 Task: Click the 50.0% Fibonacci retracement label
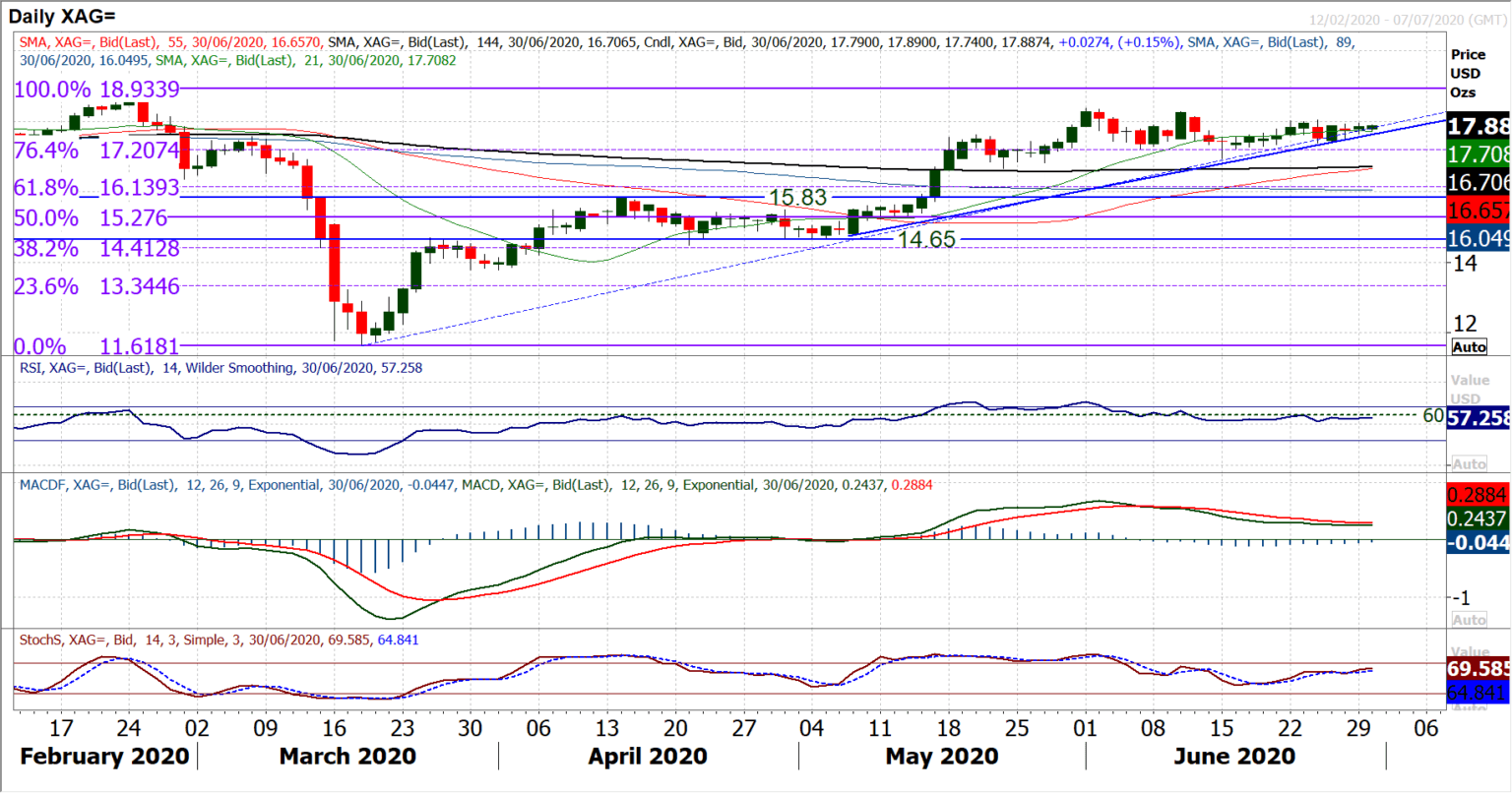tap(46, 218)
